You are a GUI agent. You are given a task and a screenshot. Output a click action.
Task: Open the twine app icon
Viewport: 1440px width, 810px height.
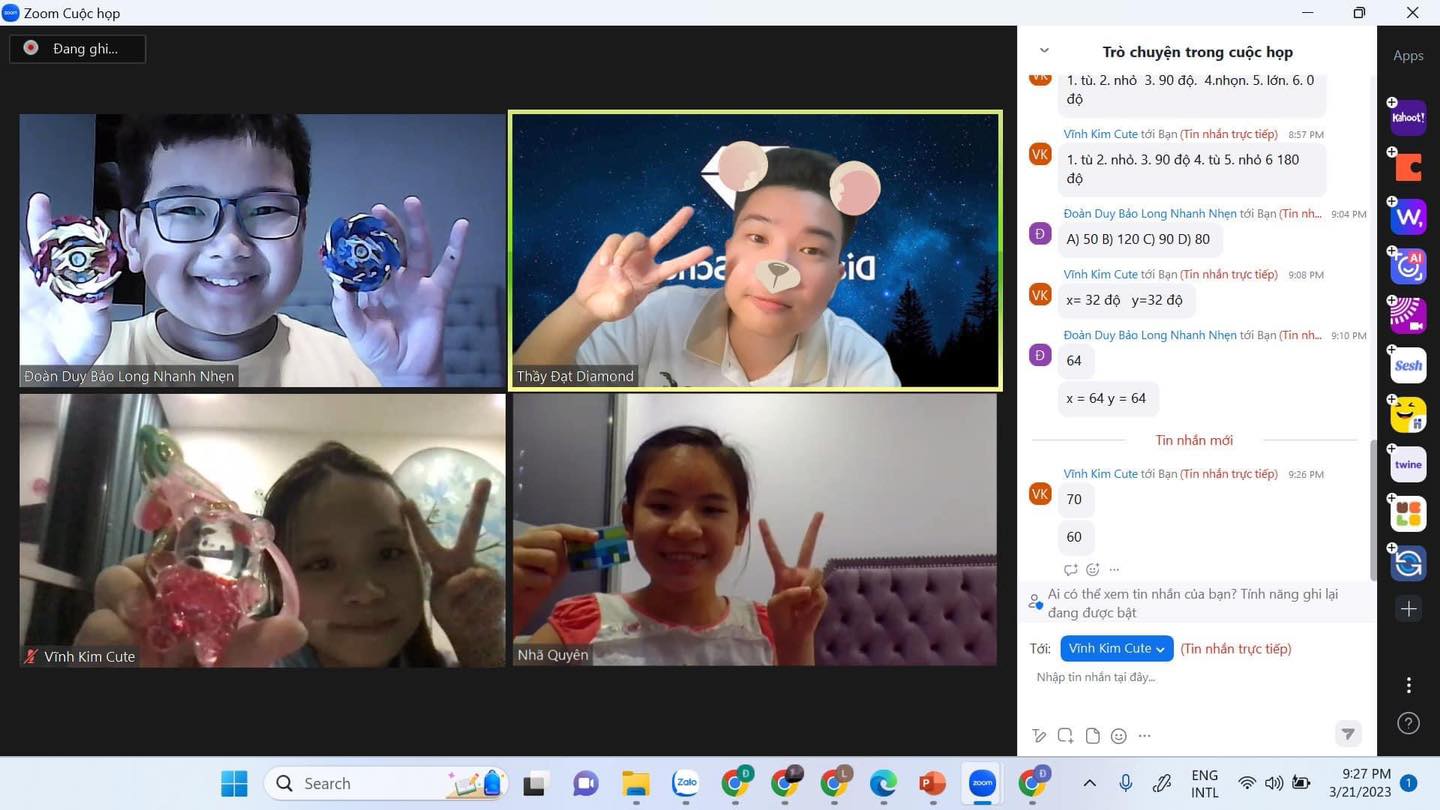pos(1408,464)
